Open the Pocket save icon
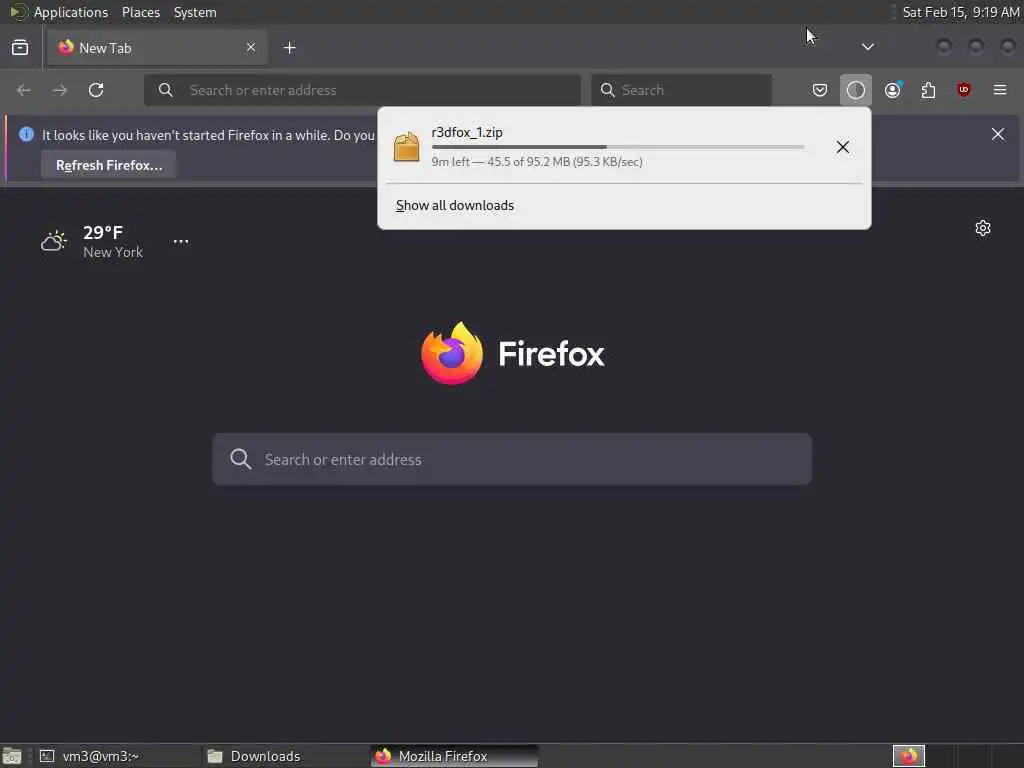The width and height of the screenshot is (1024, 768). click(x=820, y=90)
